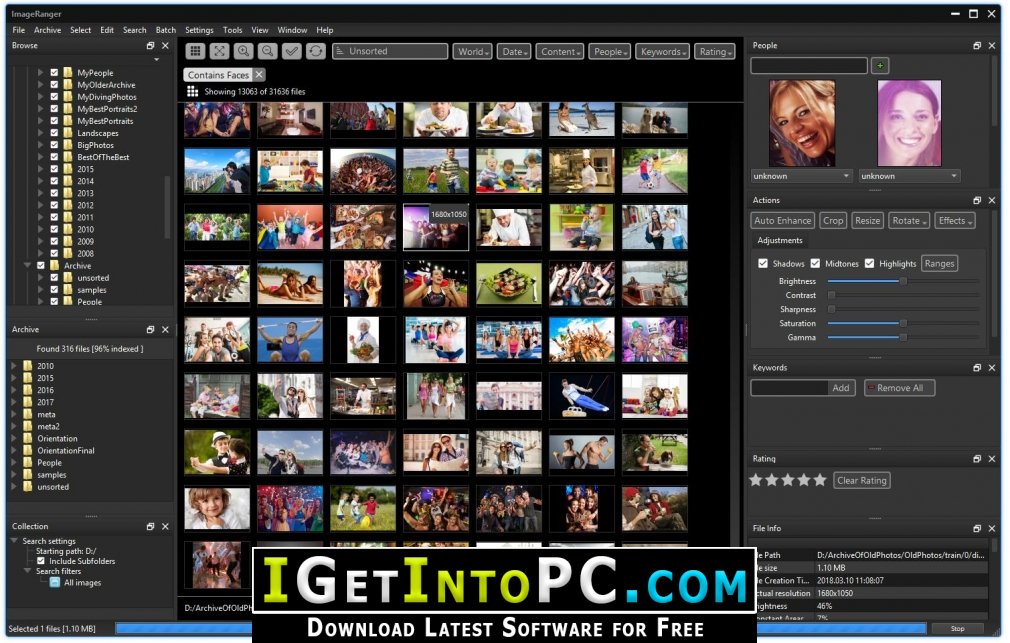This screenshot has height=643, width=1010.
Task: Click the fullscreen expand arrows icon
Action: (x=220, y=51)
